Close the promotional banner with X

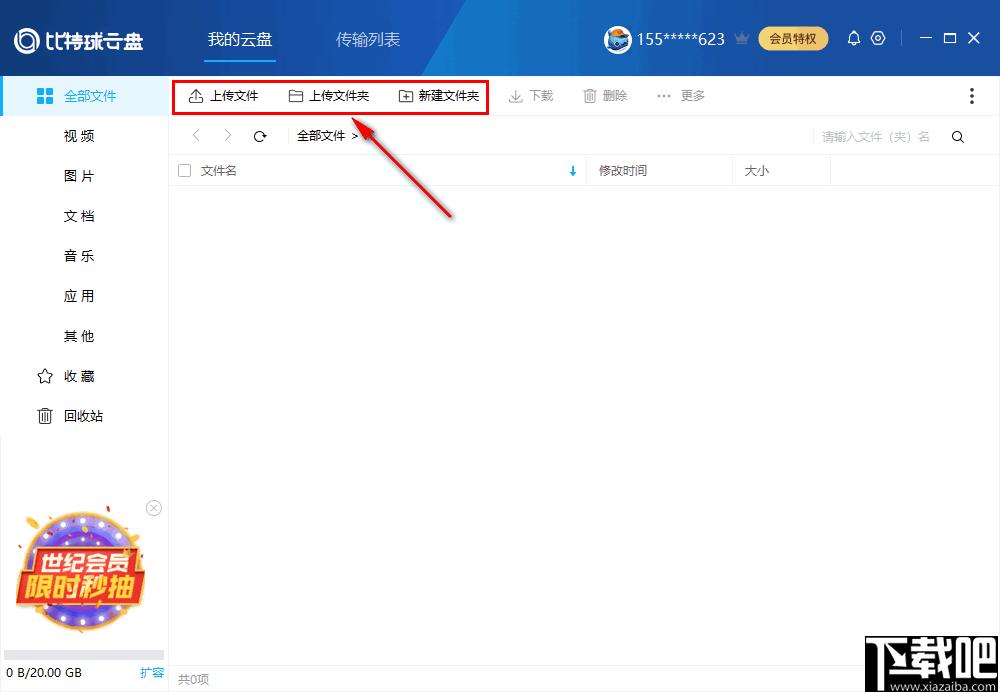pos(154,508)
